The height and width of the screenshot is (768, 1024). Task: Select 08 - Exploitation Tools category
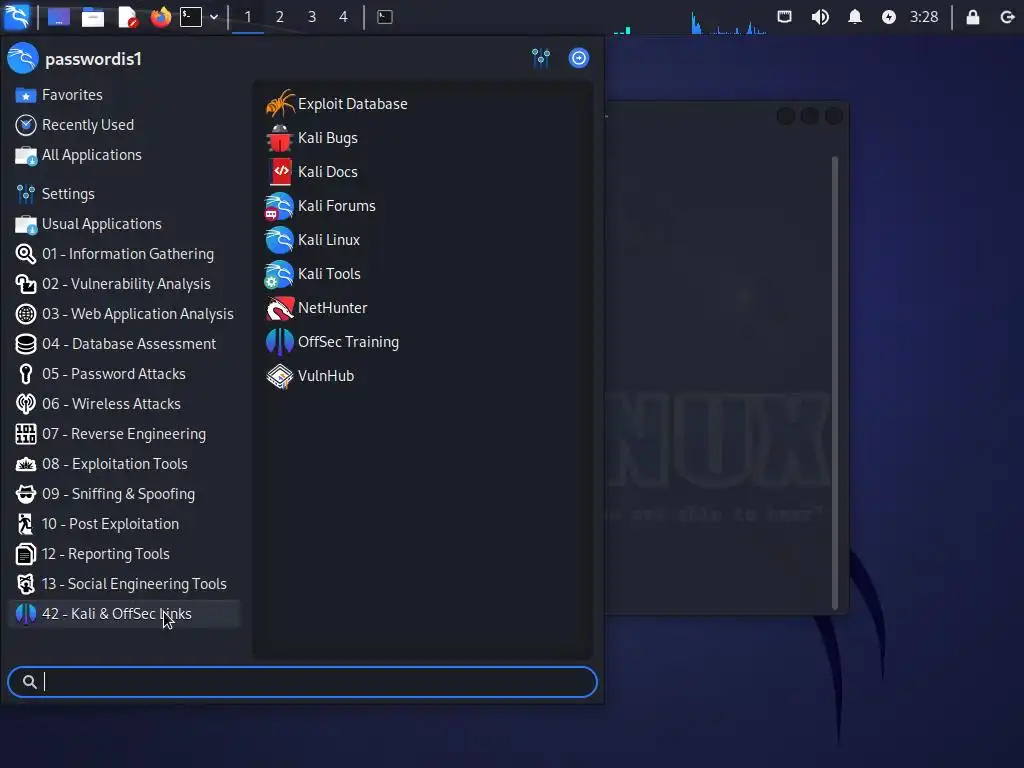[x=124, y=464]
